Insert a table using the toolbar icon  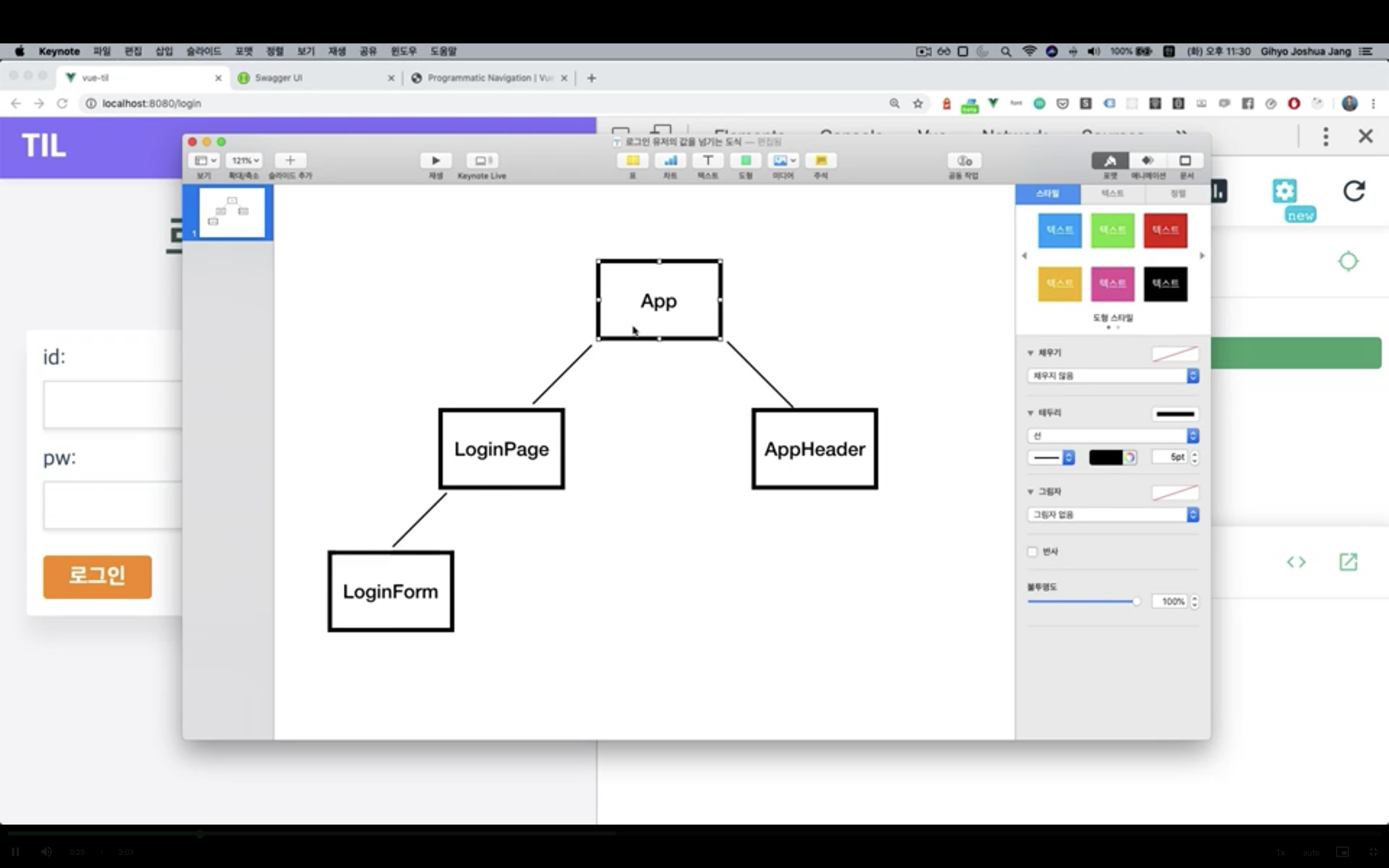coord(632,161)
